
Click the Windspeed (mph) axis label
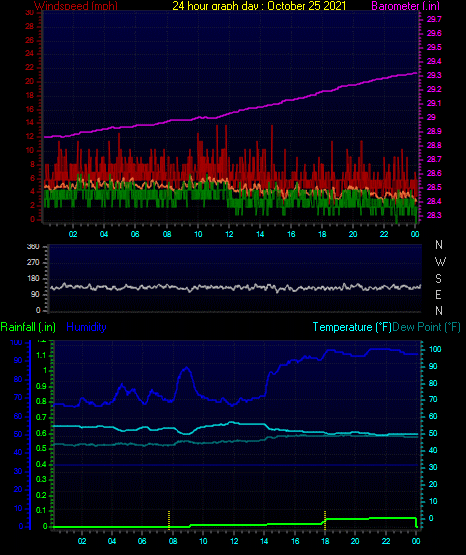click(76, 6)
